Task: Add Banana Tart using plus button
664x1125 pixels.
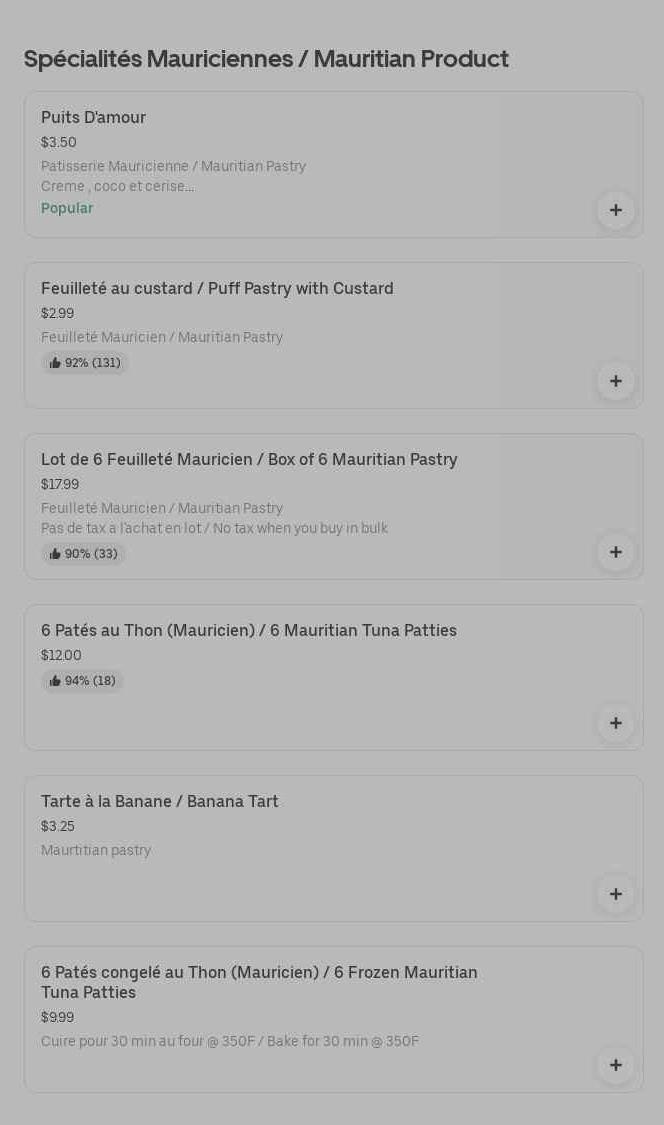Action: (616, 894)
